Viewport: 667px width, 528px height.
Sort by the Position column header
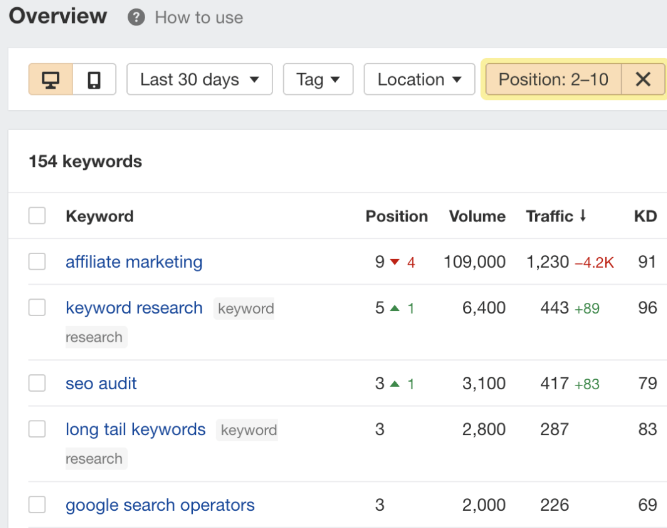click(396, 216)
